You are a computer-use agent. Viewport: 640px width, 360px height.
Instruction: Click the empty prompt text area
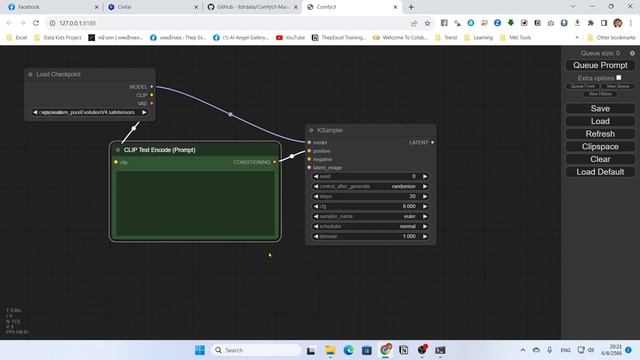(x=195, y=203)
